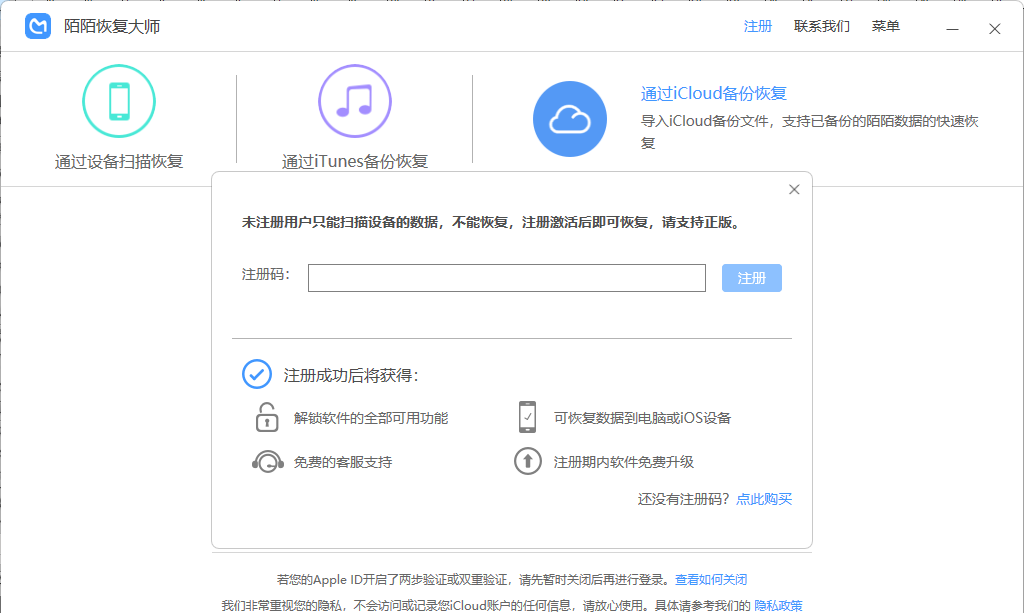Image resolution: width=1024 pixels, height=613 pixels.
Task: Open the 点此购买 purchase link
Action: pos(764,499)
